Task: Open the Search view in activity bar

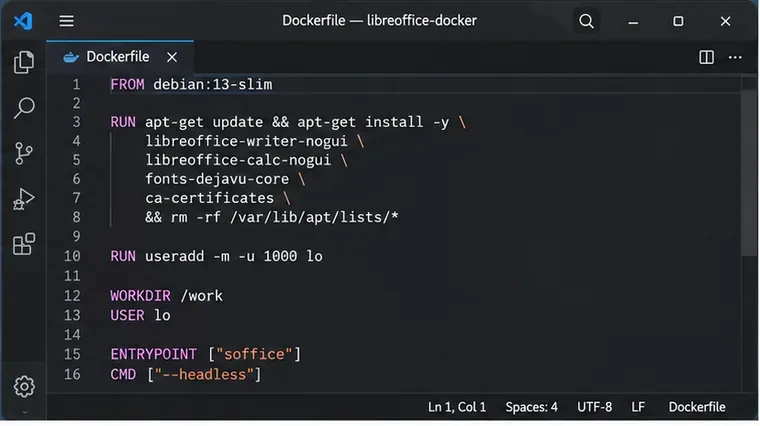Action: point(24,108)
